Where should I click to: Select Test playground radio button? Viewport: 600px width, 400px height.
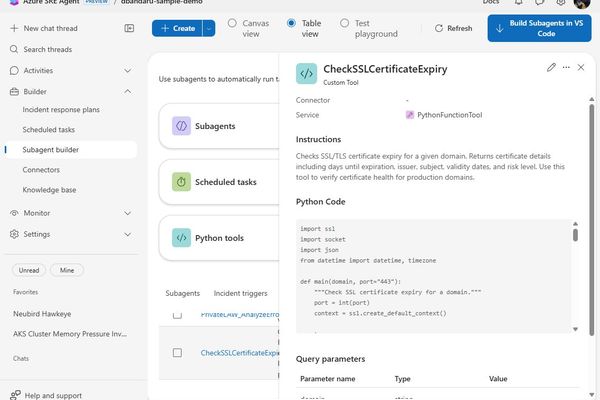point(344,23)
